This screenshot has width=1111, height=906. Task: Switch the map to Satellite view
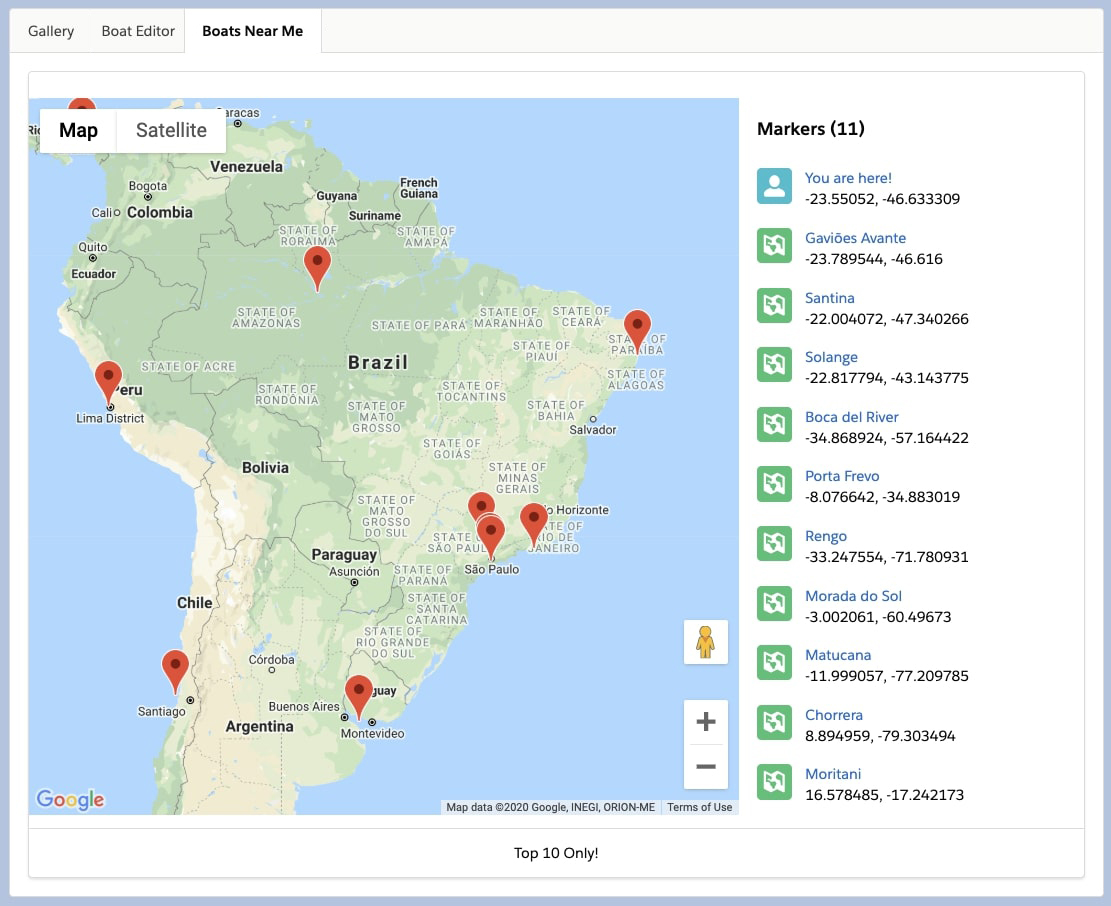[x=171, y=130]
